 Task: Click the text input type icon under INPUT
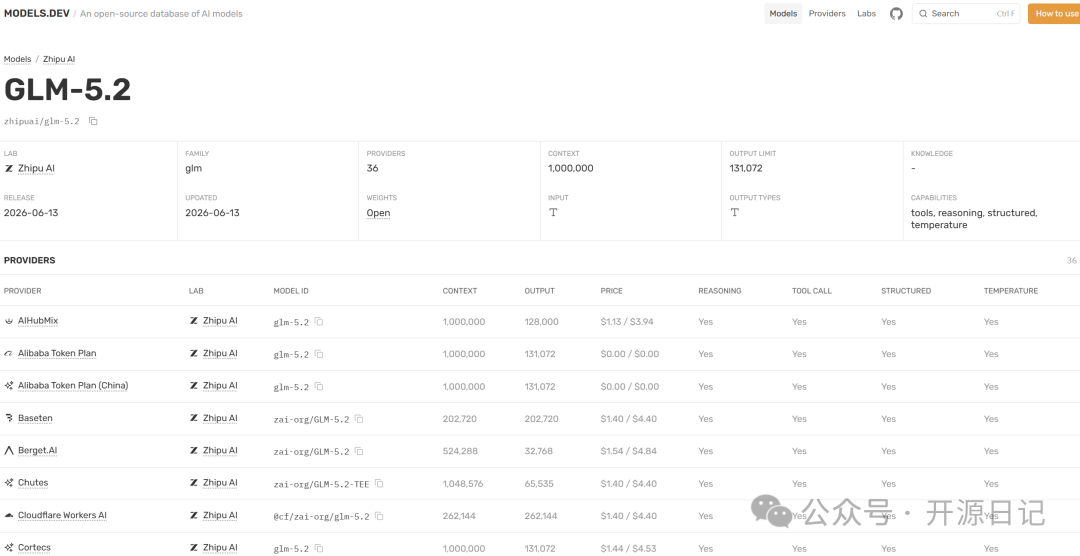(553, 212)
